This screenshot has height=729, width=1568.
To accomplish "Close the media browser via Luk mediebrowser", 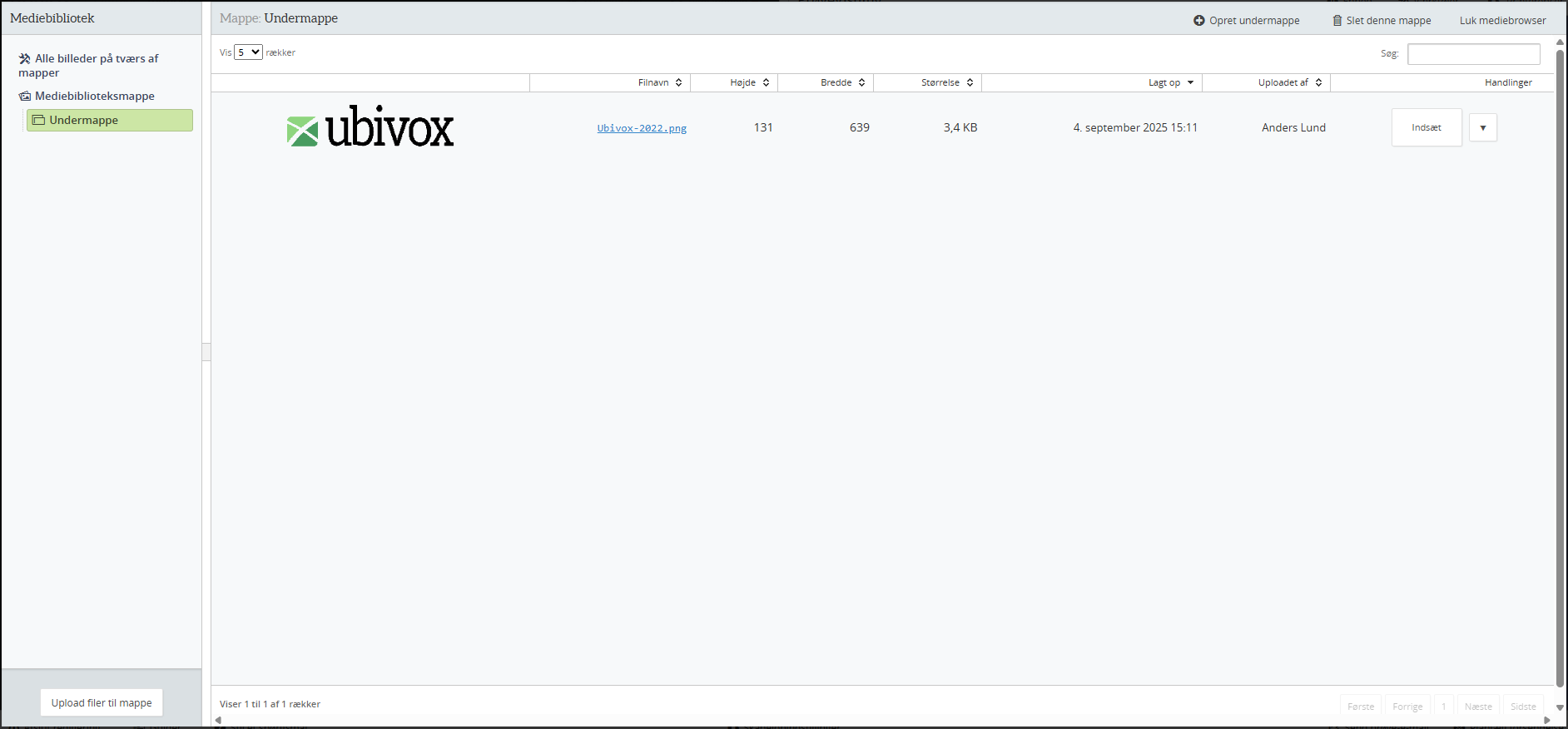I will (x=1502, y=21).
